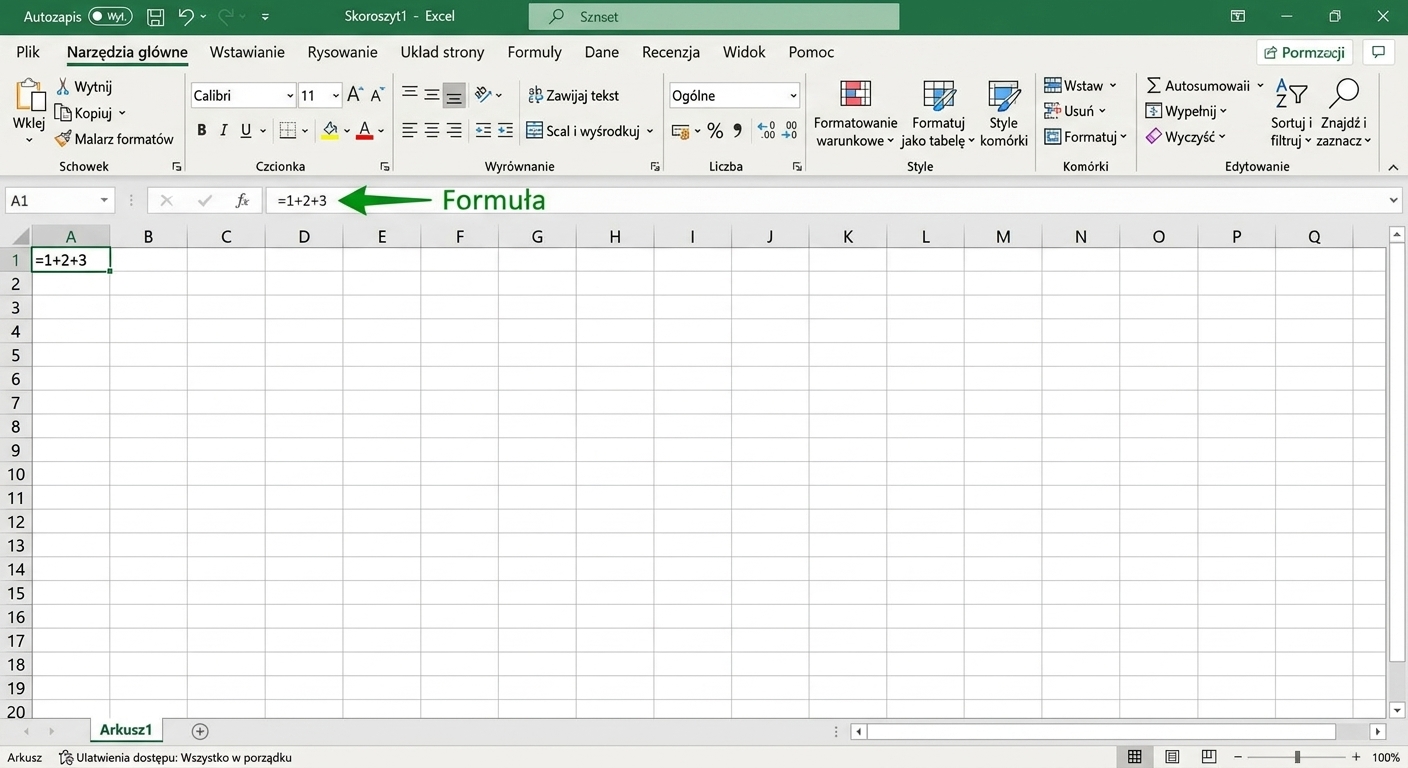Switch to Widok tab
The height and width of the screenshot is (768, 1408).
point(744,52)
